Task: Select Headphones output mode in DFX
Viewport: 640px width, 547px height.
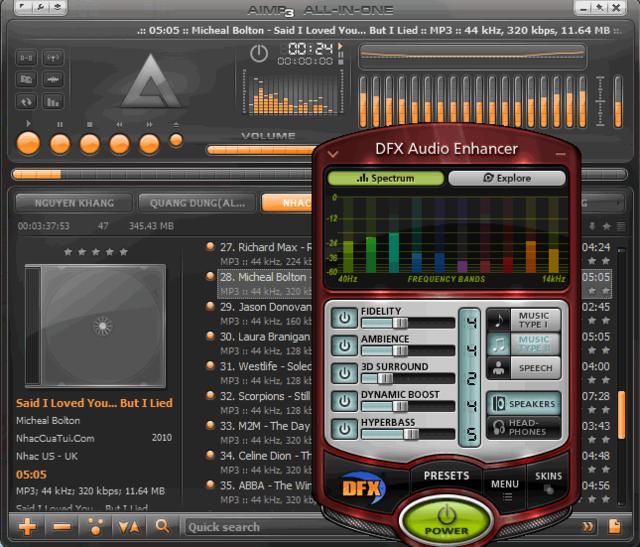Action: coord(522,428)
